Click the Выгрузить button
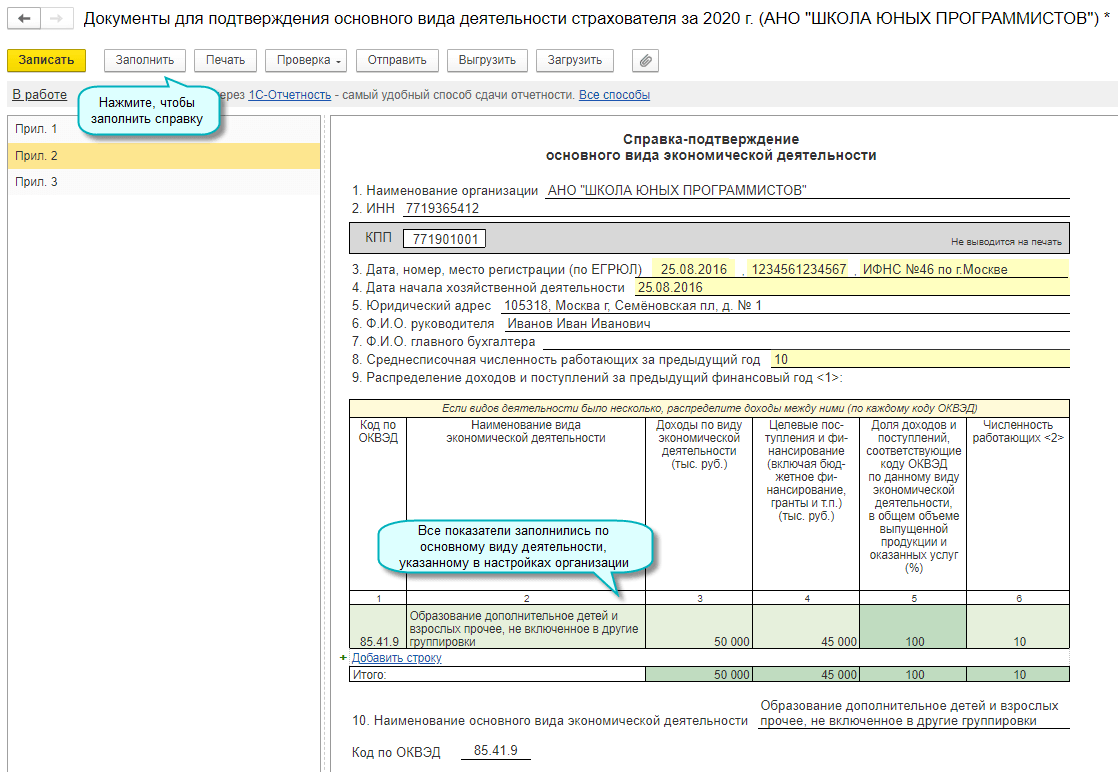Image resolution: width=1118 pixels, height=772 pixels. [487, 61]
